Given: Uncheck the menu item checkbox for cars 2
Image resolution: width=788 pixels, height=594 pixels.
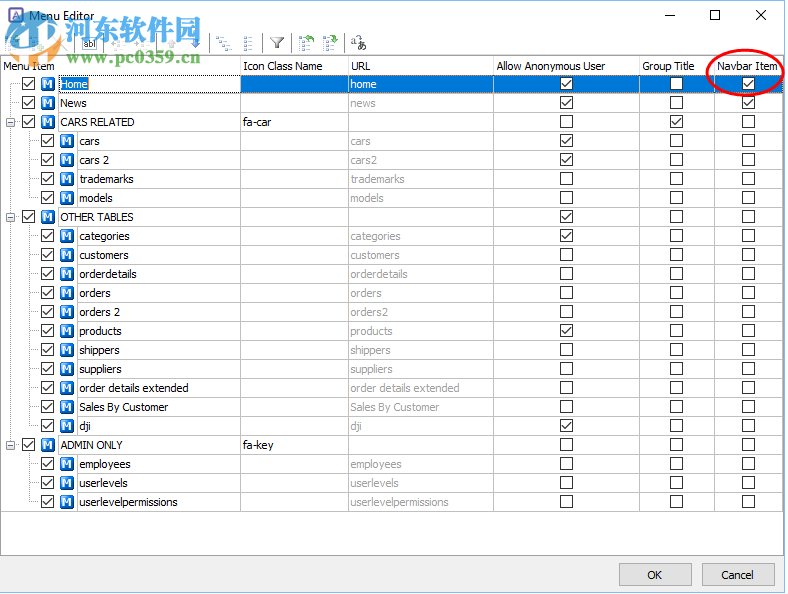Looking at the screenshot, I should click(x=48, y=160).
